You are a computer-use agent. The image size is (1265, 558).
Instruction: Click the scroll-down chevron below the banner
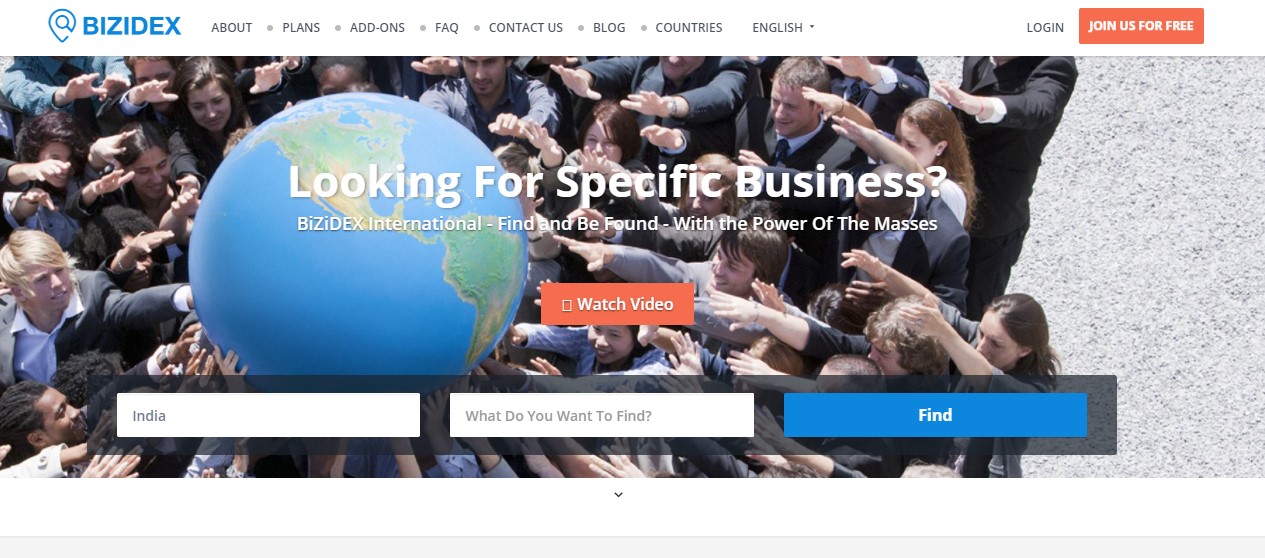(x=618, y=494)
